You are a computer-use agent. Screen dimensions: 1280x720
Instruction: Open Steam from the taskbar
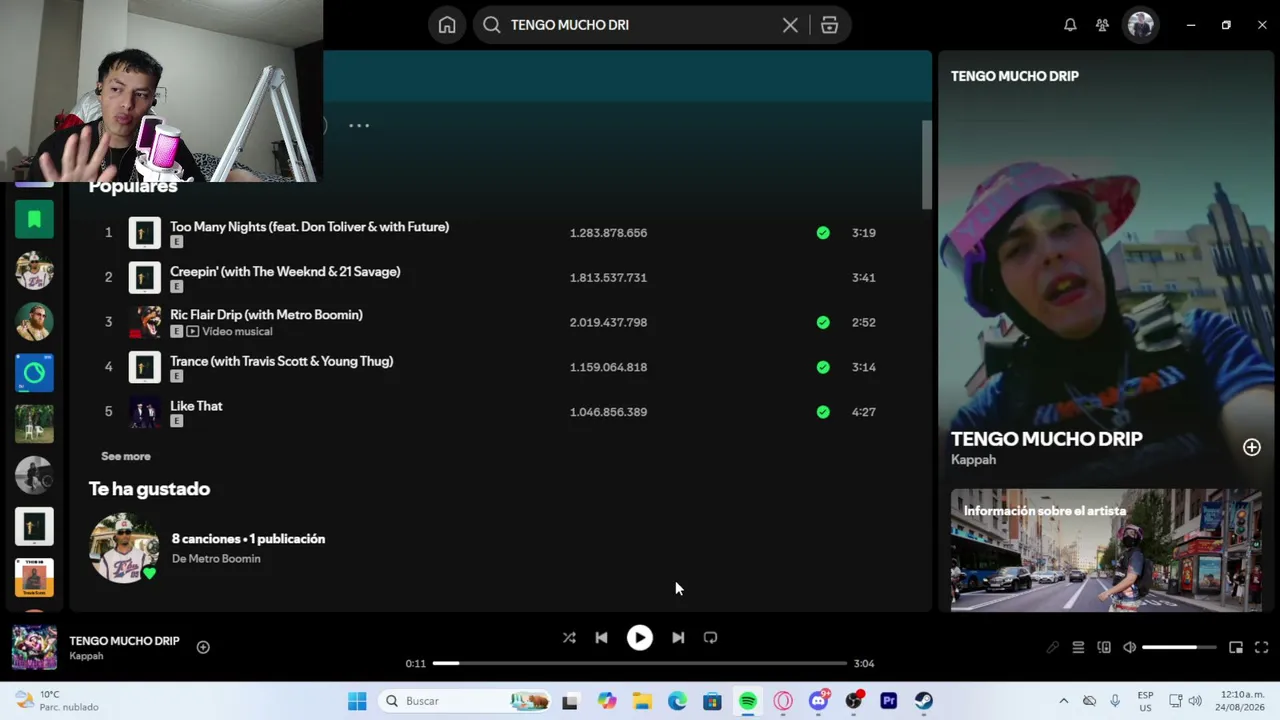(x=924, y=701)
